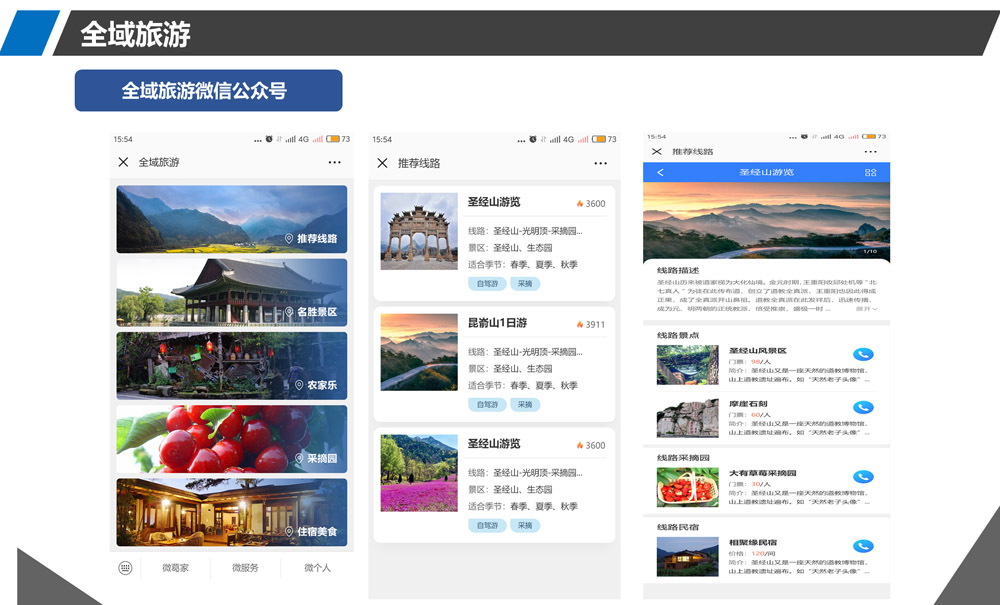Close the right-hand 推荐线路 detail page
Screen dimensions: 1000x605
click(656, 152)
